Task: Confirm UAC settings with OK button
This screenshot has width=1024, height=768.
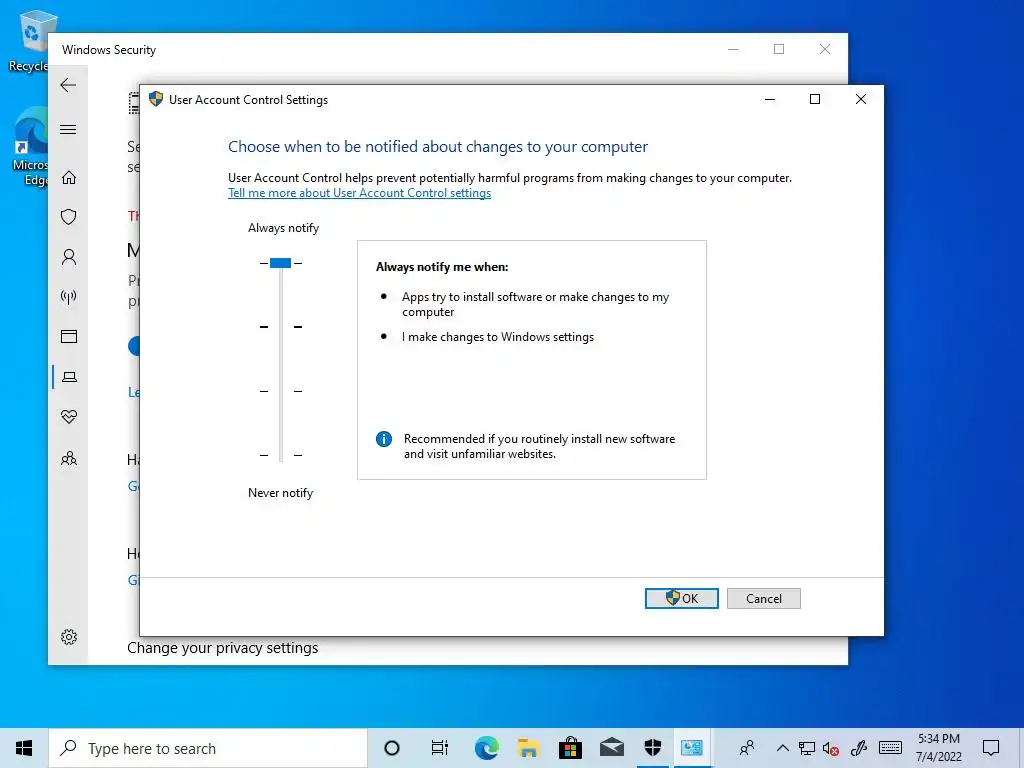Action: point(681,598)
